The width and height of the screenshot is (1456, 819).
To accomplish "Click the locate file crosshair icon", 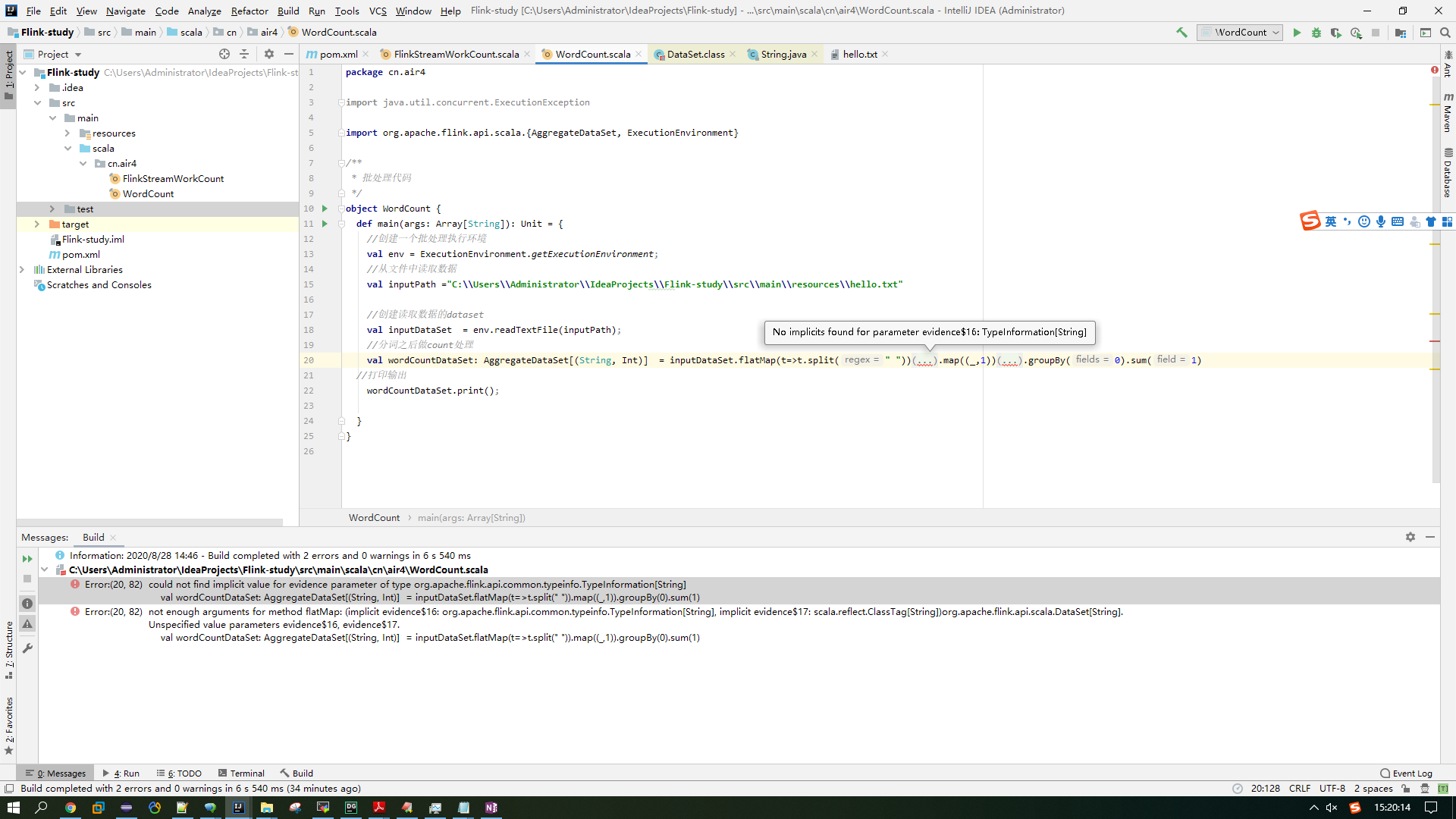I will point(224,54).
